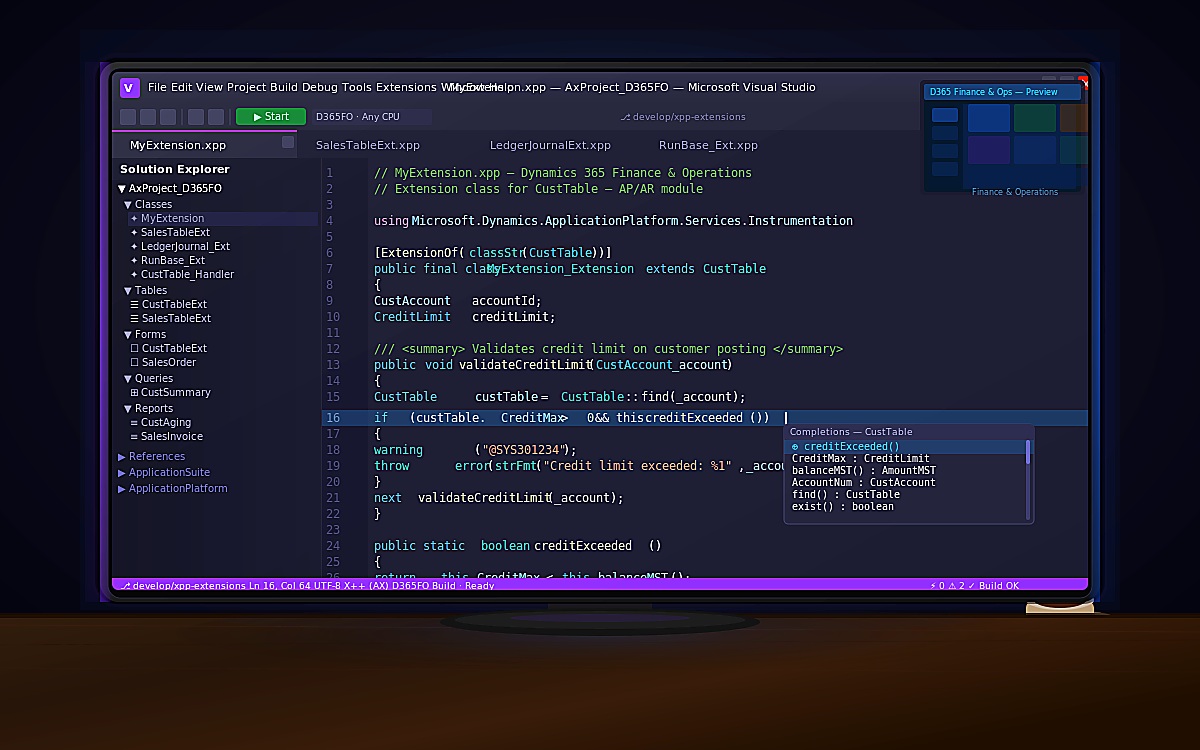
Task: Choose creditExceeded() from the completions list
Action: coord(907,447)
